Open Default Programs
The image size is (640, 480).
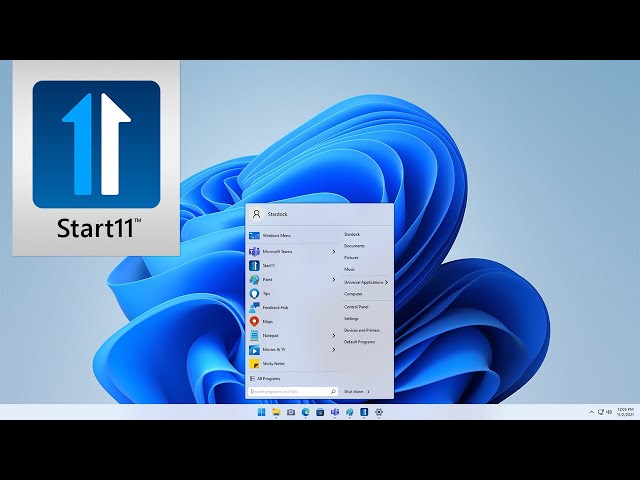click(359, 342)
